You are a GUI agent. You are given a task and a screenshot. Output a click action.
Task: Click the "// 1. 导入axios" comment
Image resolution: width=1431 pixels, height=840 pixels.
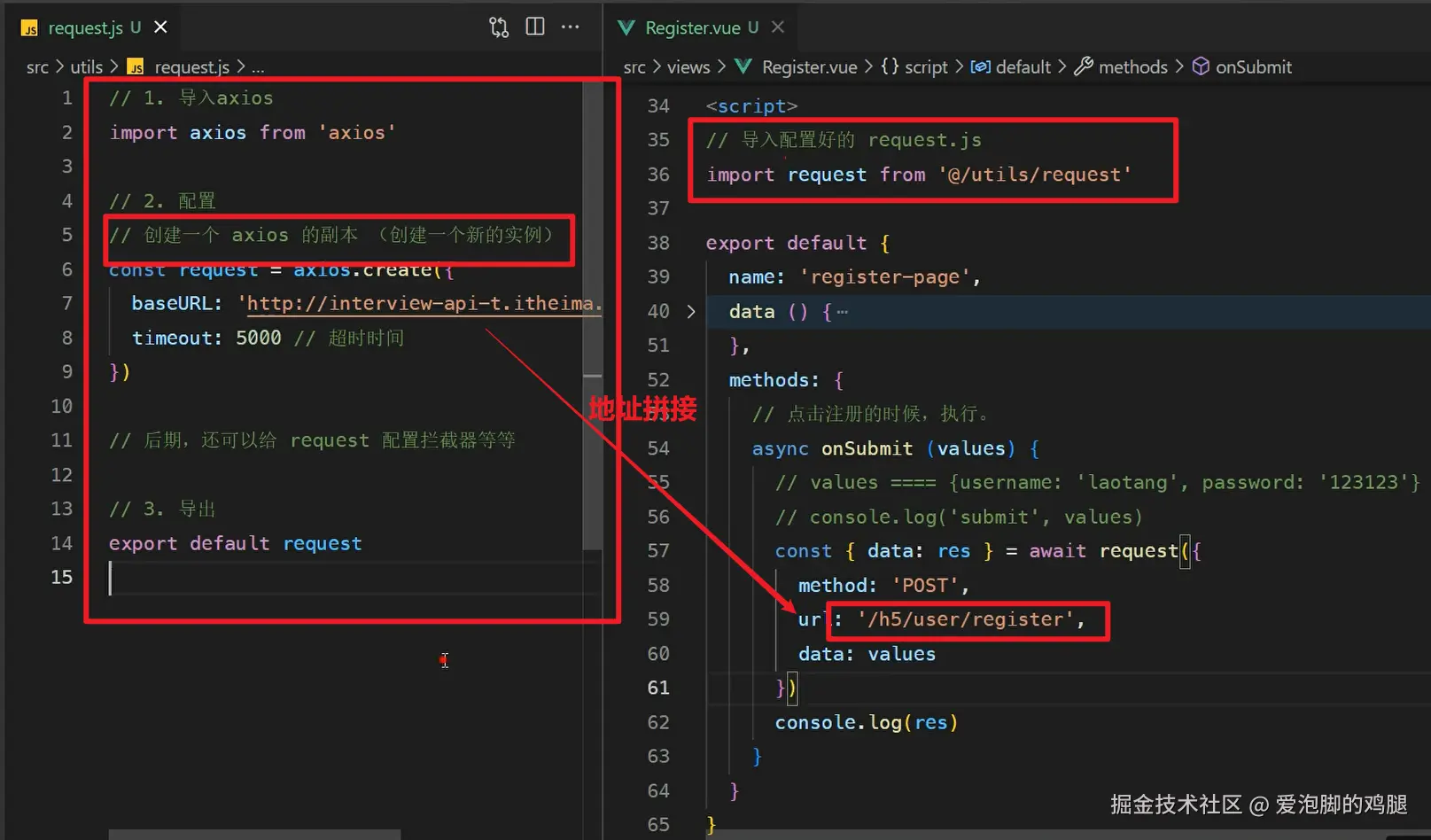(x=191, y=98)
